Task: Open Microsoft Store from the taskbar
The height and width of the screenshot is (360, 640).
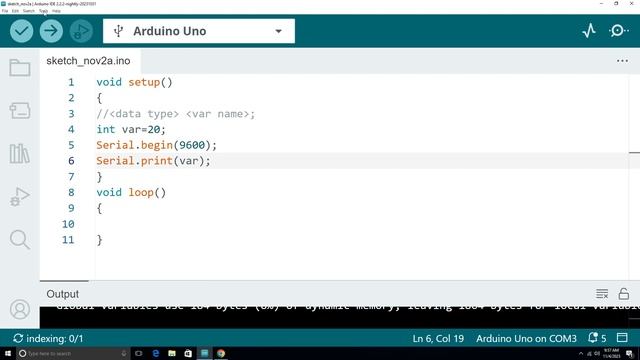Action: click(188, 353)
